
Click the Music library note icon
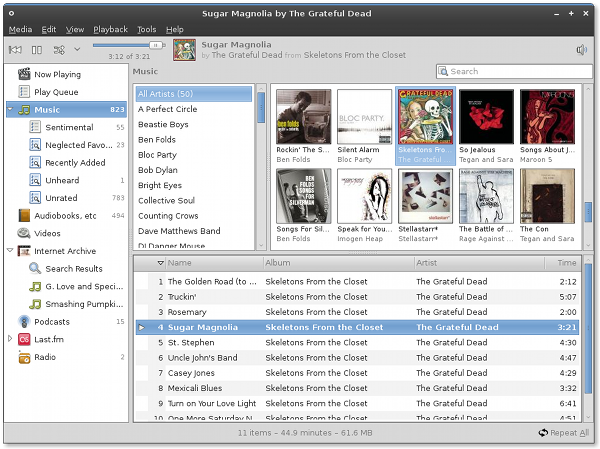24,110
